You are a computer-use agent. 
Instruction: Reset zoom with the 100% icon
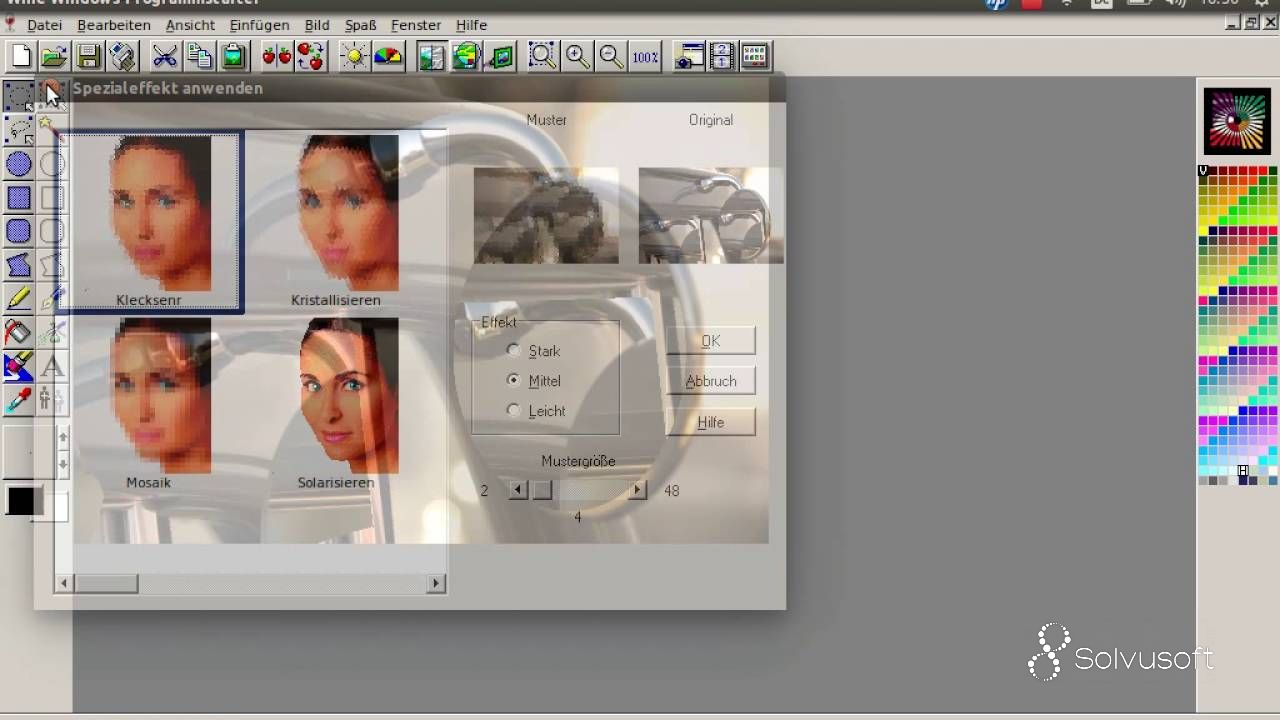point(645,56)
